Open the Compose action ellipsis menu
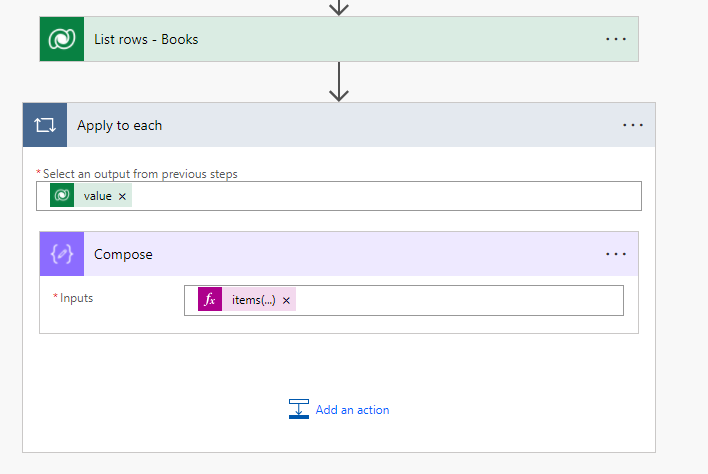This screenshot has width=708, height=474. click(x=616, y=254)
